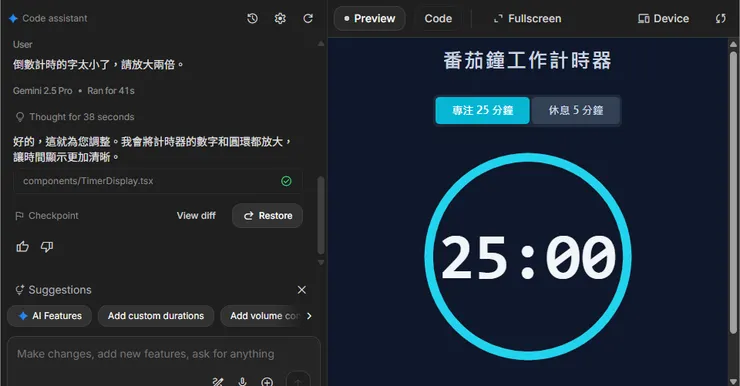Select 專注 25 分鐘 mode
Viewport: 740px width, 386px height.
tap(482, 110)
